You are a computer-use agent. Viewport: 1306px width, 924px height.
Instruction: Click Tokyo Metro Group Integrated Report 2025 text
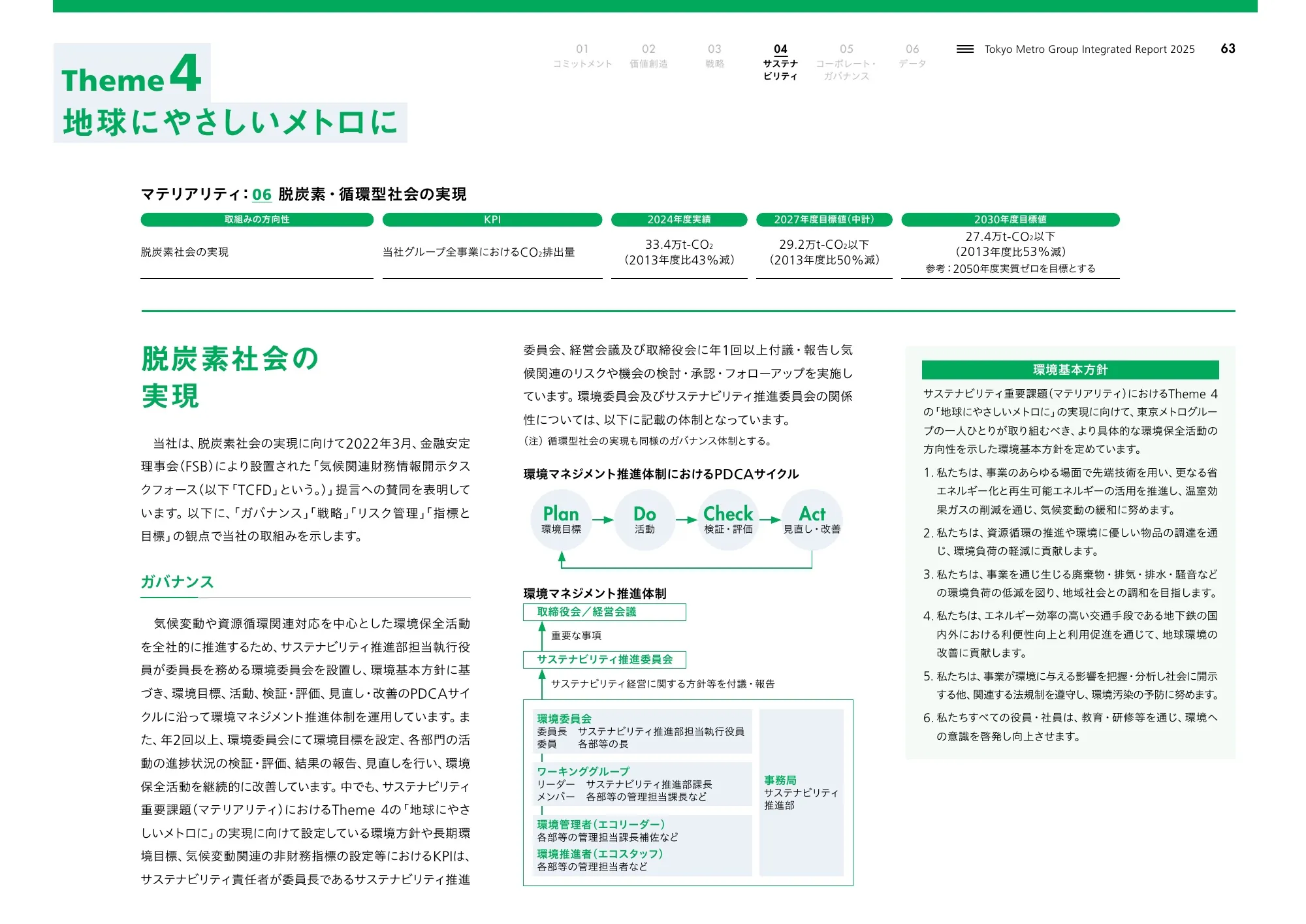(x=1090, y=49)
